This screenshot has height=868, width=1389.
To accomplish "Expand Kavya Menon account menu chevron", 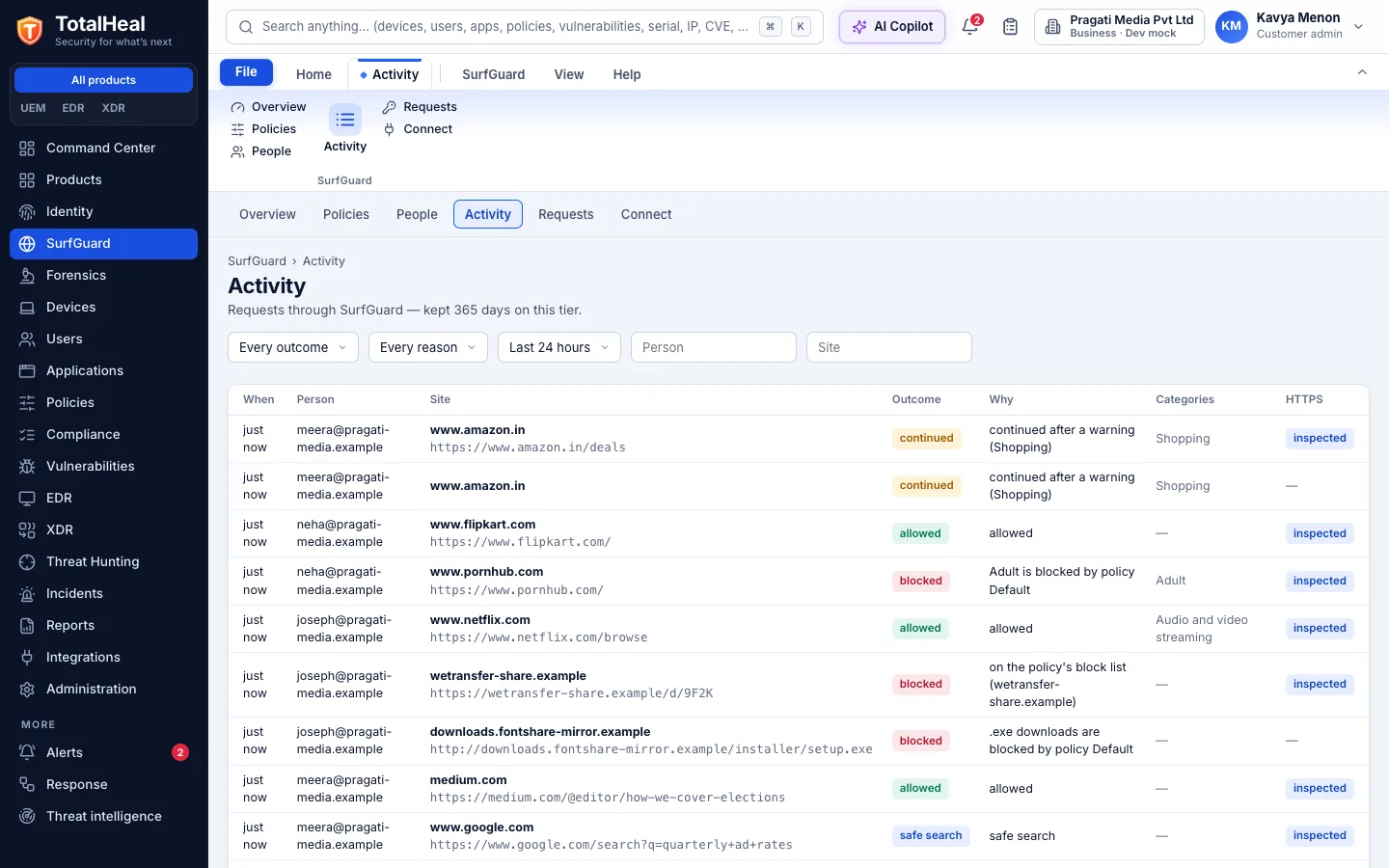I will click(1358, 27).
